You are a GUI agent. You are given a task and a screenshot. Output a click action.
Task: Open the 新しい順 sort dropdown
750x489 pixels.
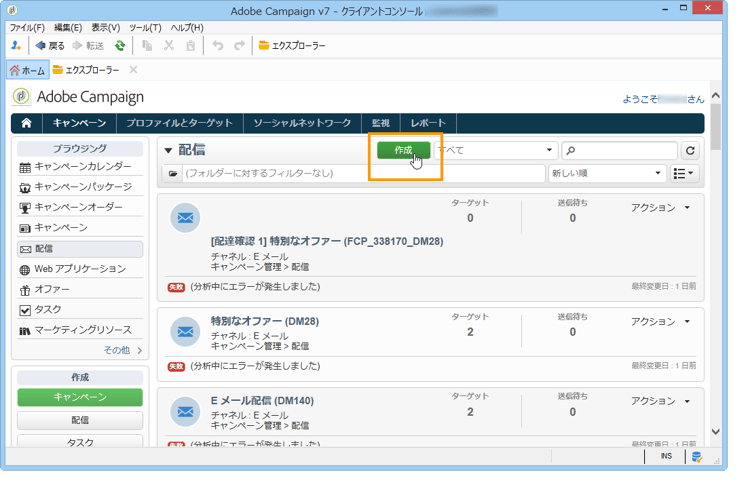(x=607, y=173)
